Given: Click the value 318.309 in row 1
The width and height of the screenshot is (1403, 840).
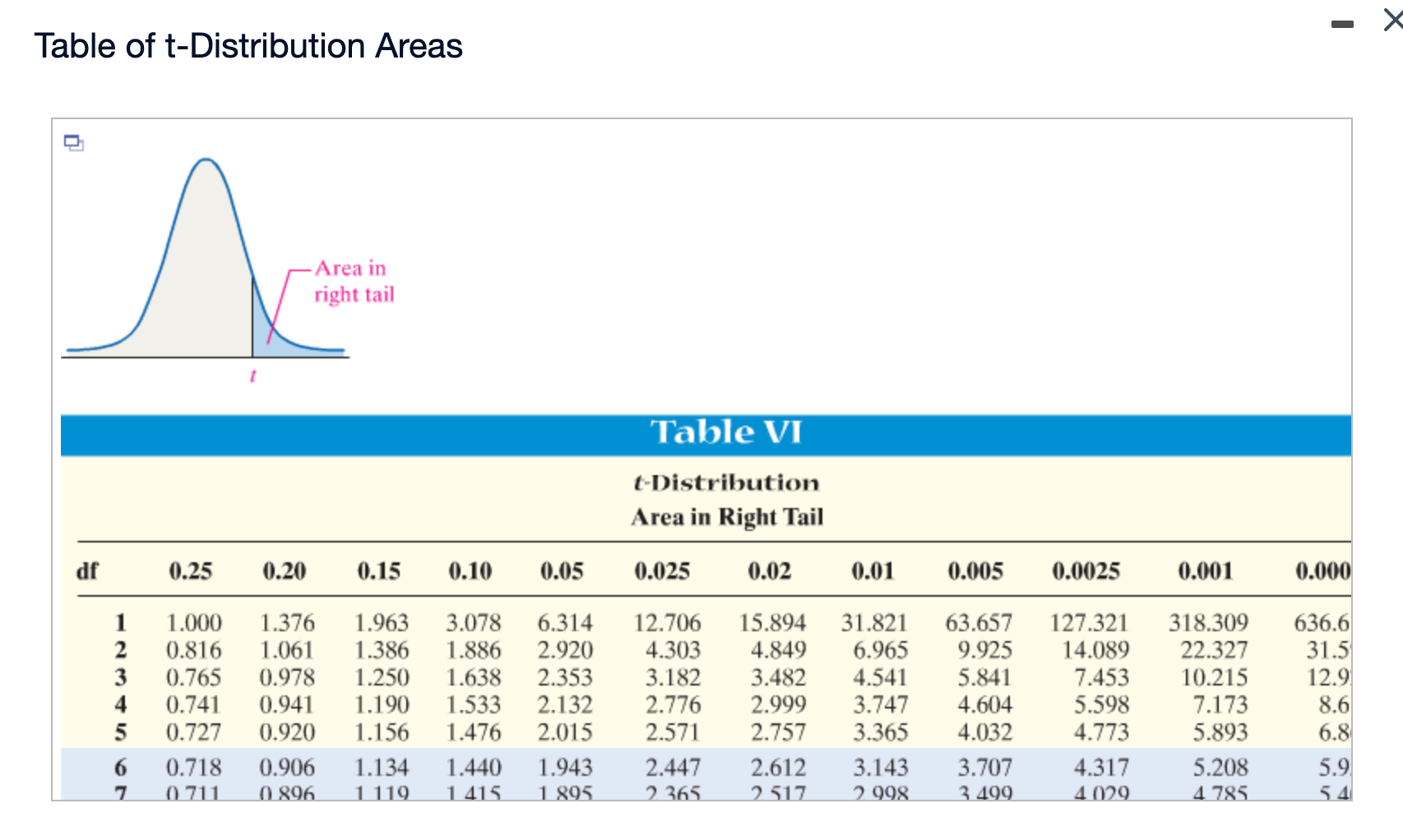Looking at the screenshot, I should click(1209, 623).
